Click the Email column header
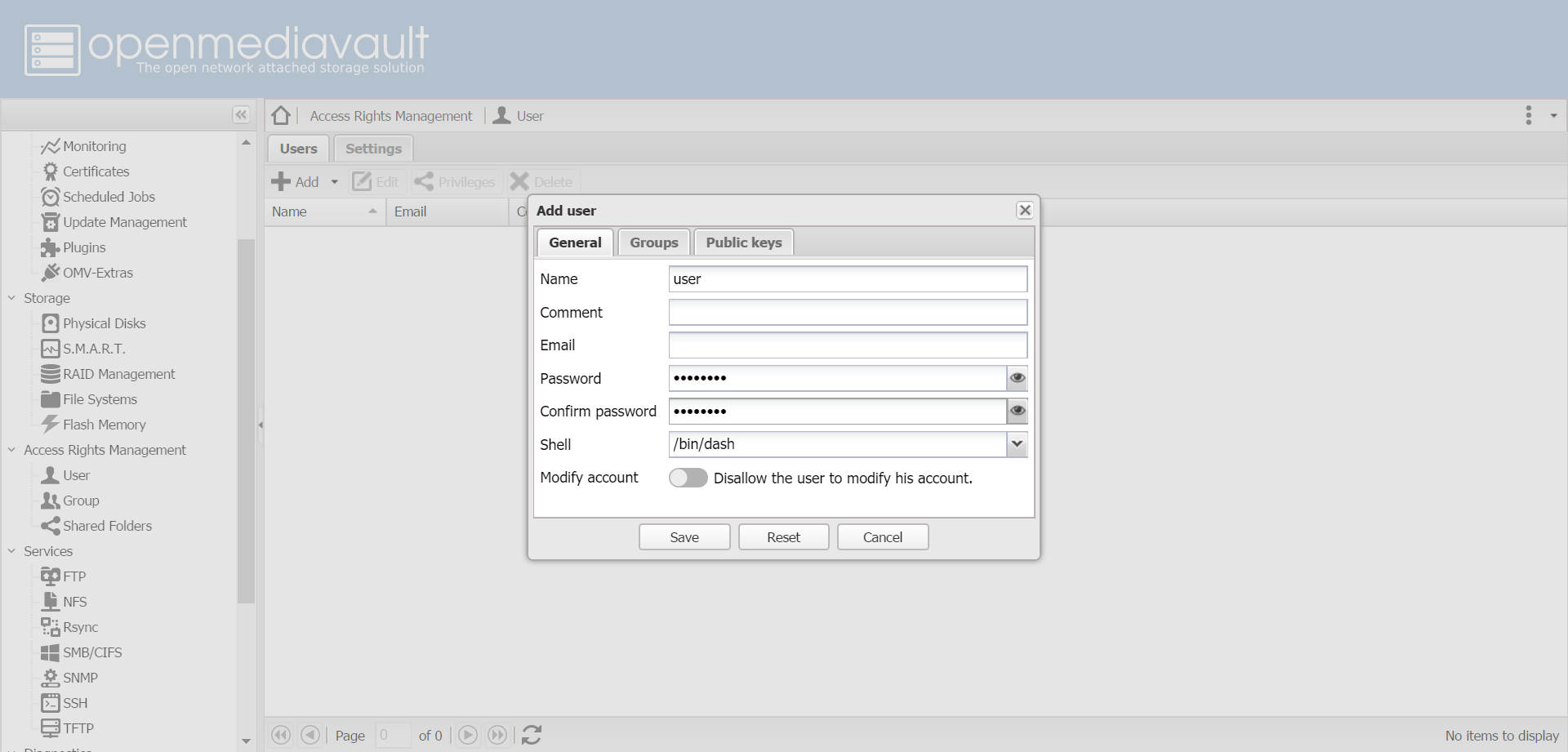Screen dimensions: 1568x752 (x=447, y=211)
